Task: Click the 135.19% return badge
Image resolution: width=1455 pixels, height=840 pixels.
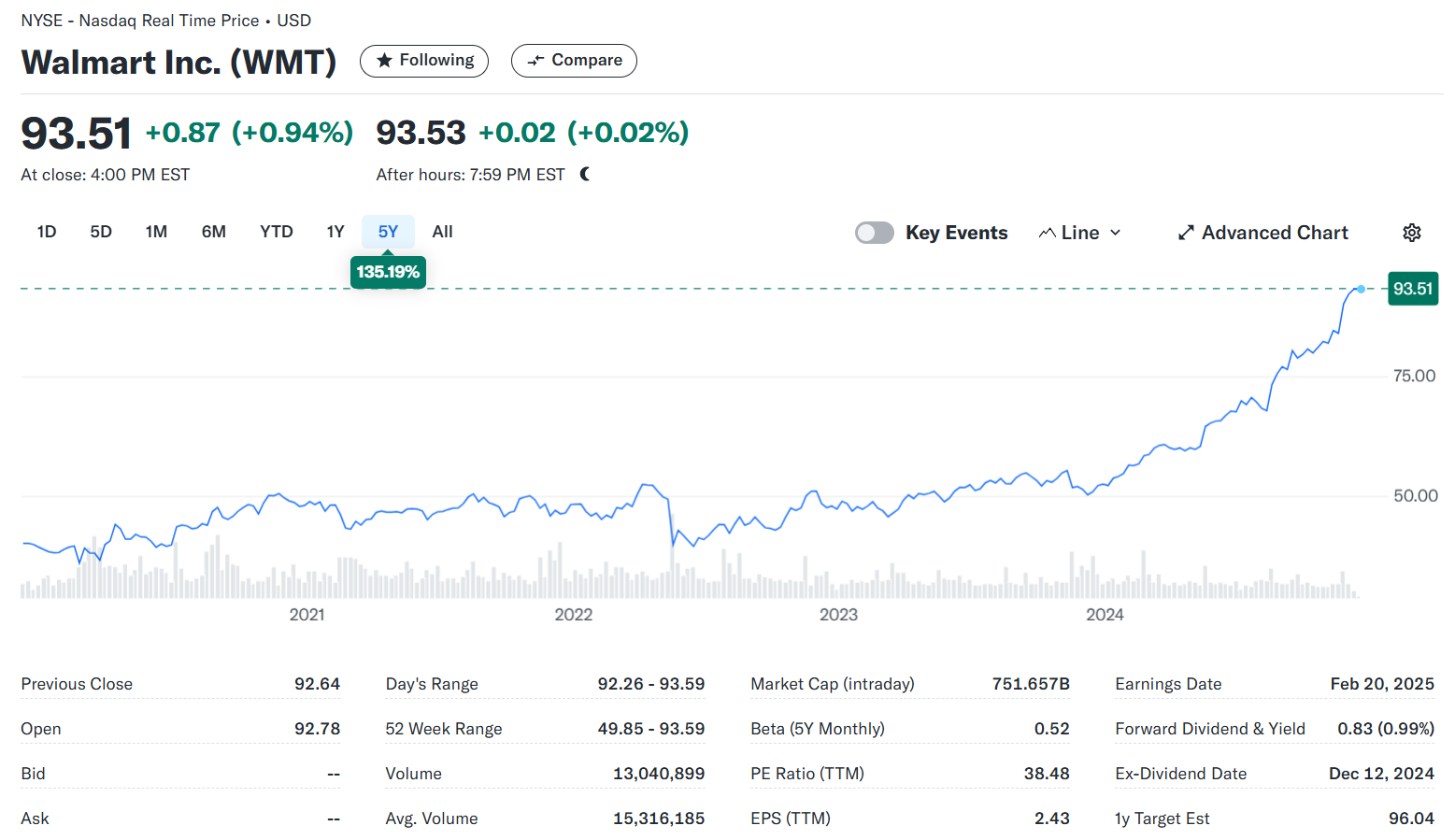Action: click(x=388, y=272)
